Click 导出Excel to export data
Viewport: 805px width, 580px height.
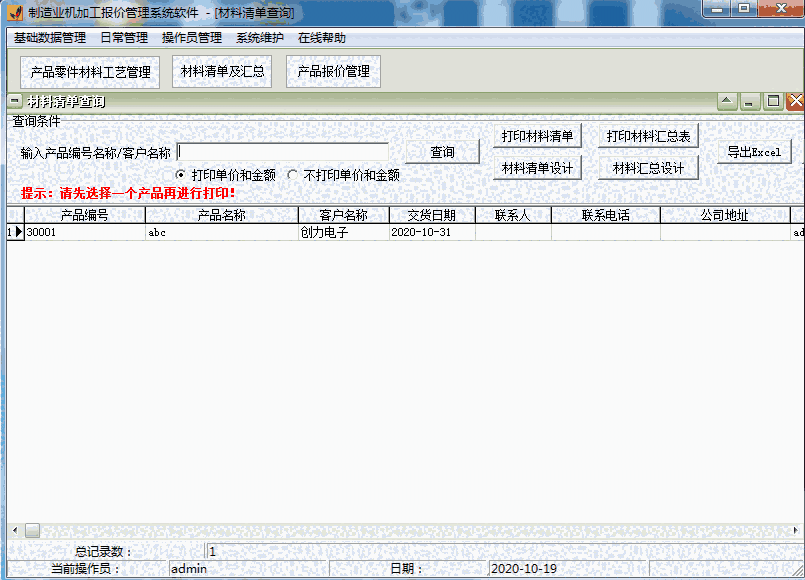click(x=753, y=150)
